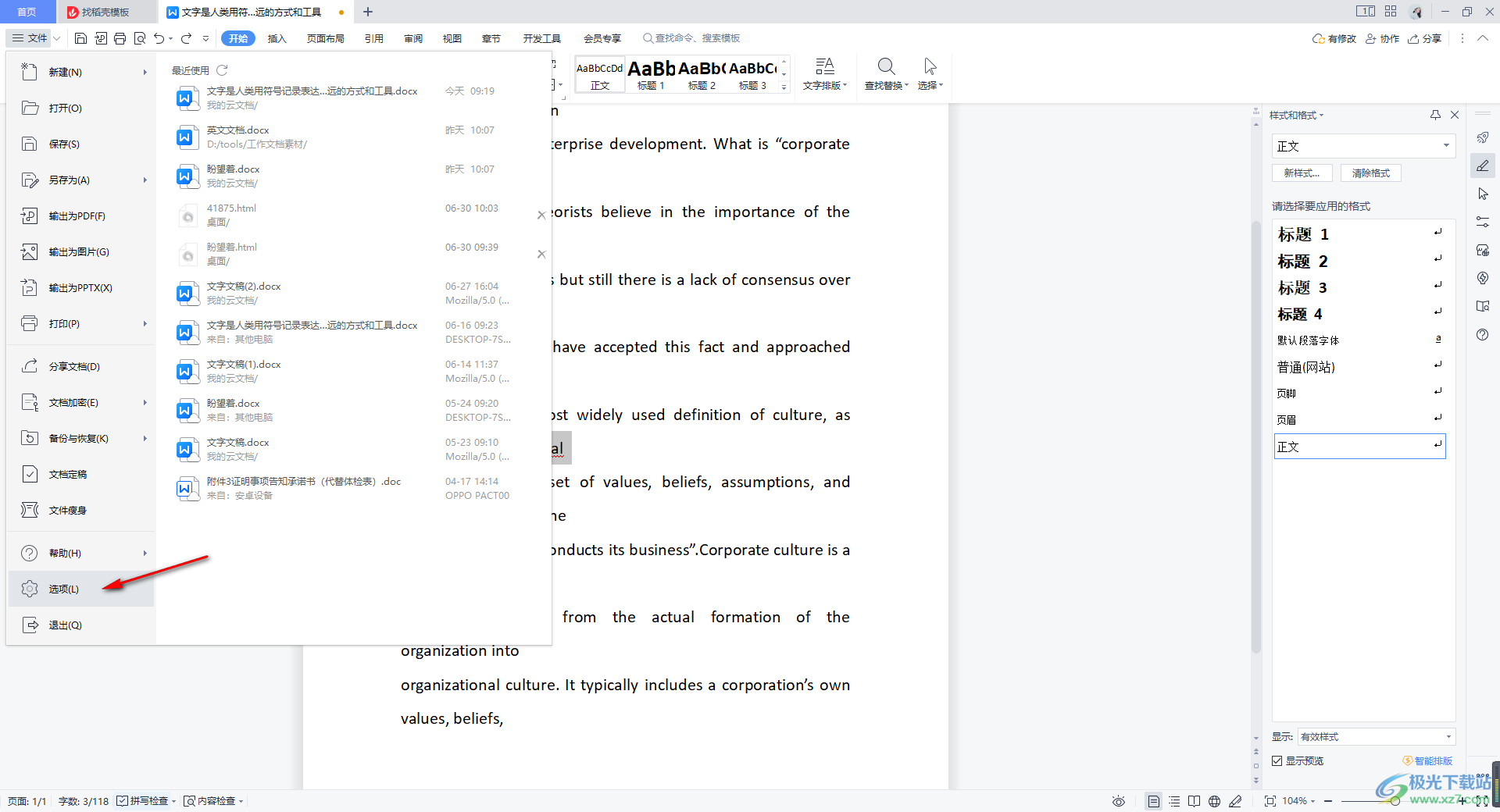Click the Export to PDF quick toolbar icon
Image resolution: width=1500 pixels, height=812 pixels.
point(101,38)
